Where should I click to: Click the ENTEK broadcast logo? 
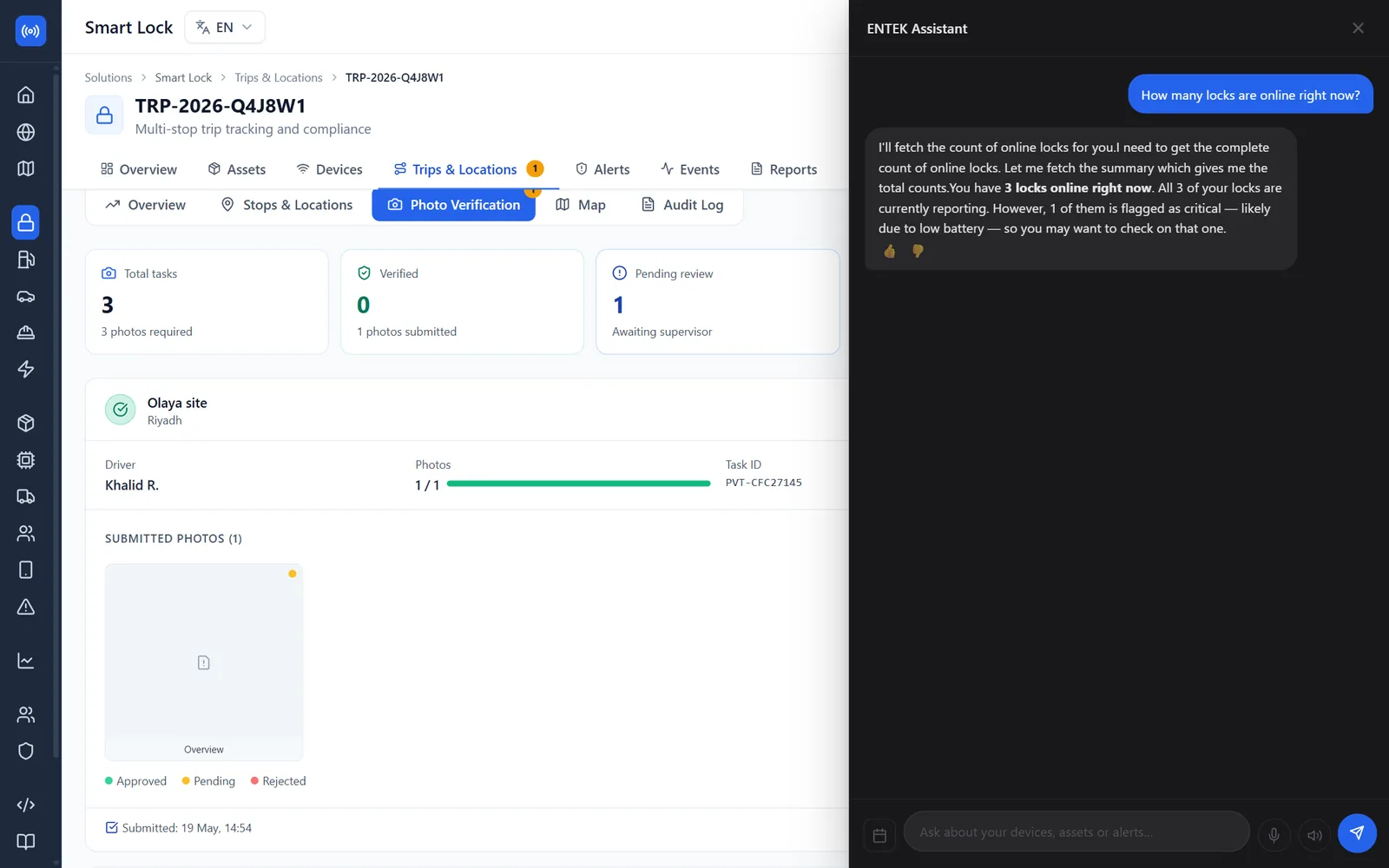[30, 31]
